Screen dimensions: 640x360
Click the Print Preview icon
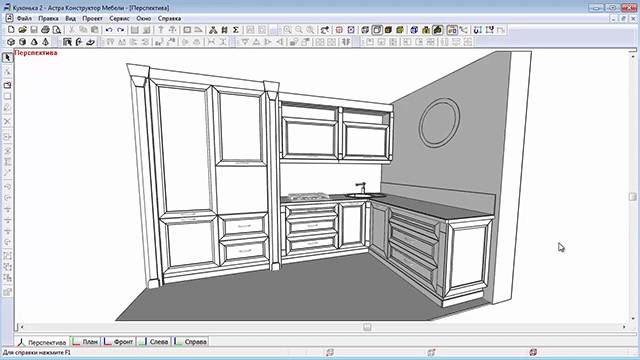[57, 30]
